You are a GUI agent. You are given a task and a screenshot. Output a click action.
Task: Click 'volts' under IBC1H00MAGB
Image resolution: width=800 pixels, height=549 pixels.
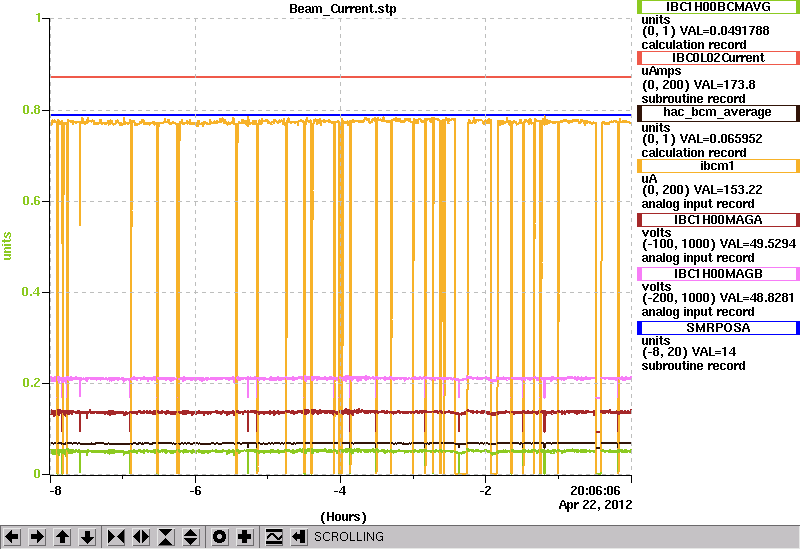656,287
